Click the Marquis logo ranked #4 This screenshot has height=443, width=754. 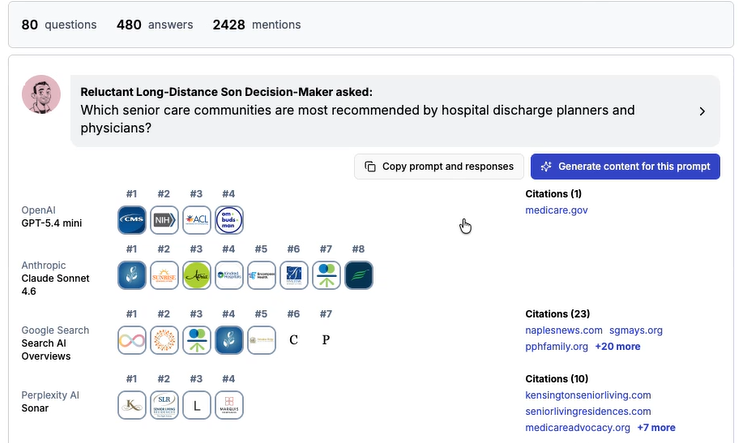tap(229, 405)
